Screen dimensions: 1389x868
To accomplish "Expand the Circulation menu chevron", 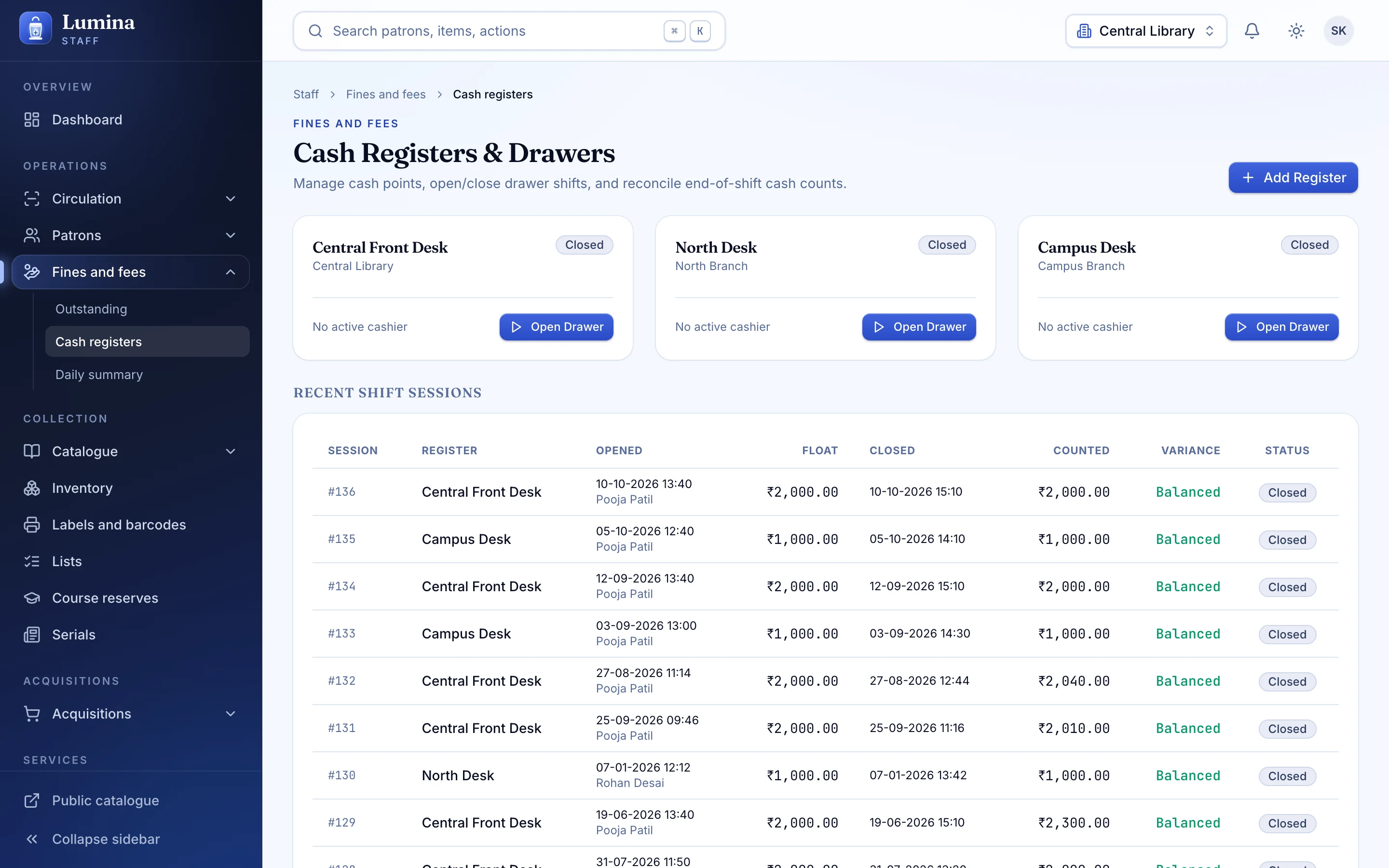I will (231, 199).
